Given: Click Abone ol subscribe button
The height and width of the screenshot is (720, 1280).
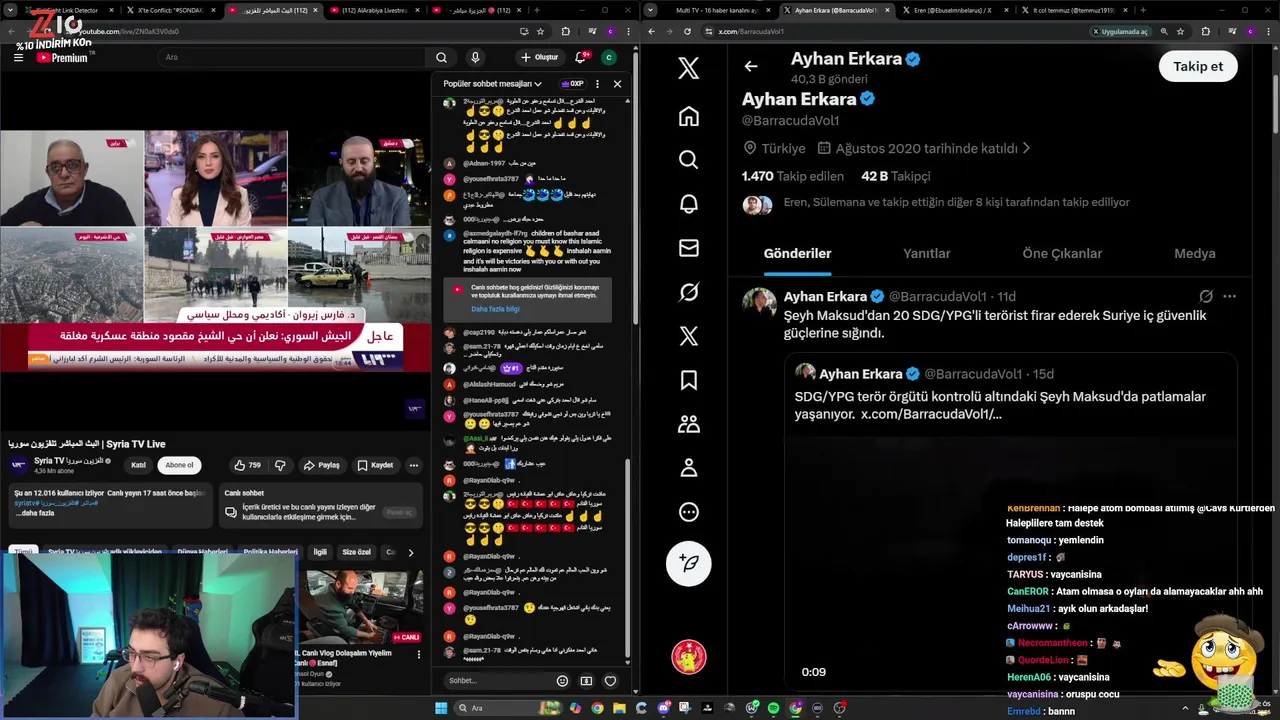Looking at the screenshot, I should 179,465.
